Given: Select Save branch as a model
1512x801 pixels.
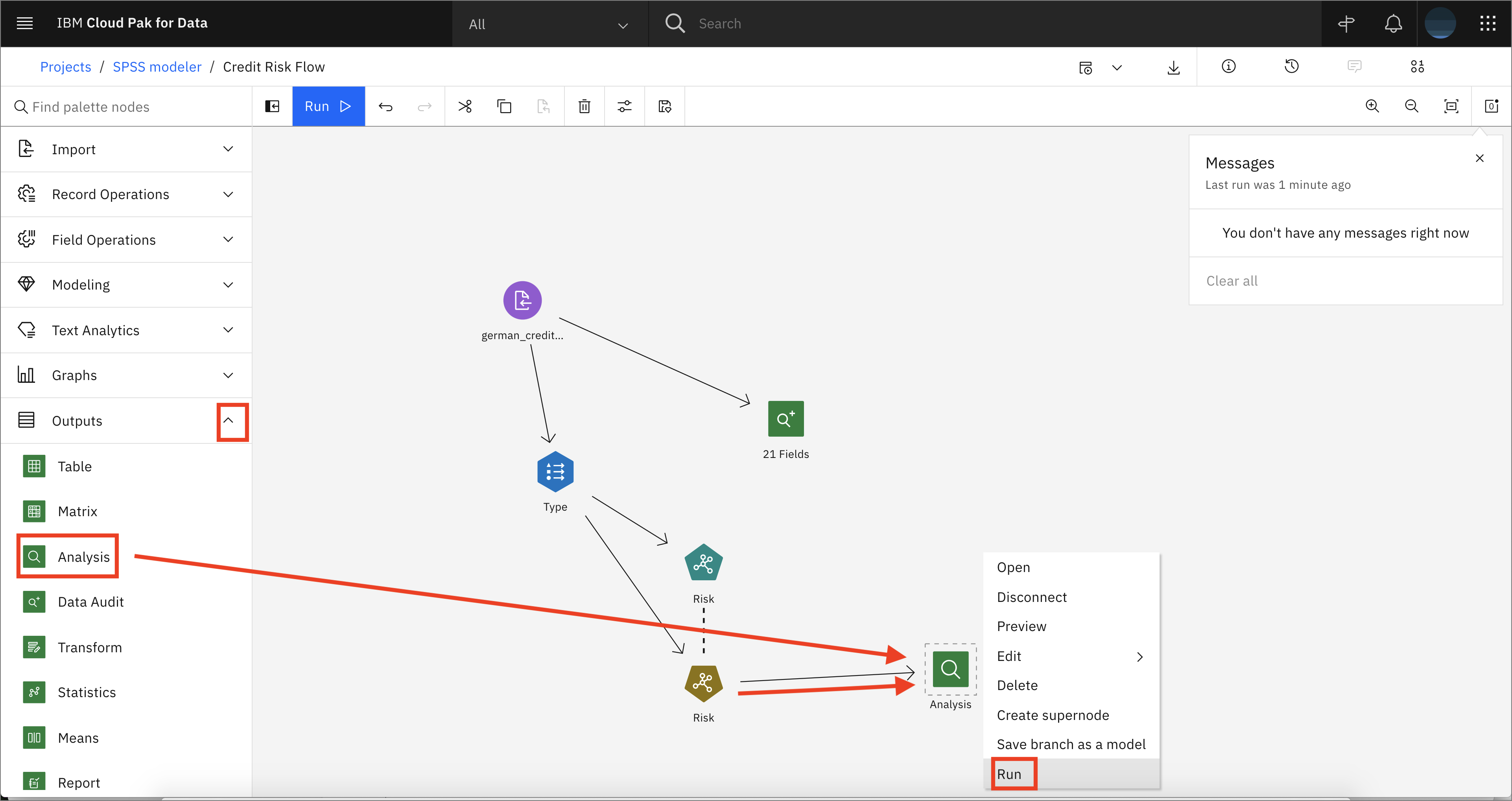Looking at the screenshot, I should click(1071, 744).
